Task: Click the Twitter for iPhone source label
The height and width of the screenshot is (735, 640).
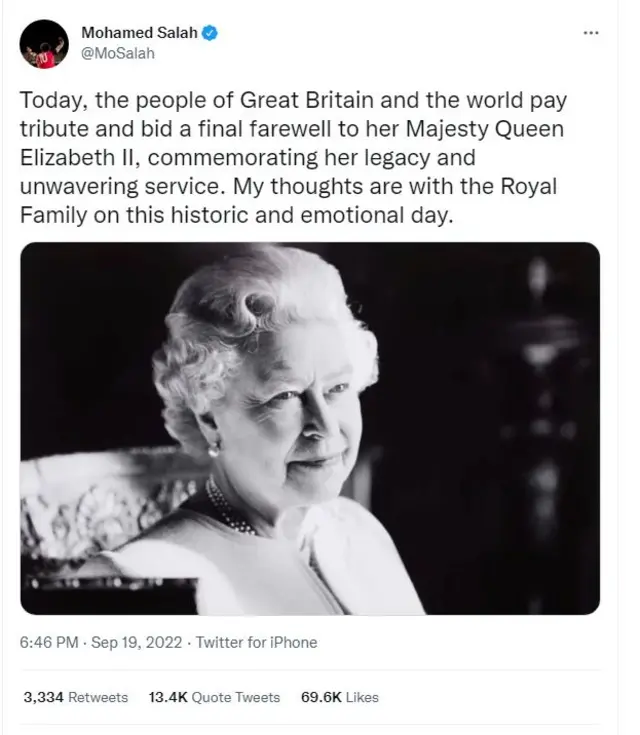Action: click(x=256, y=643)
